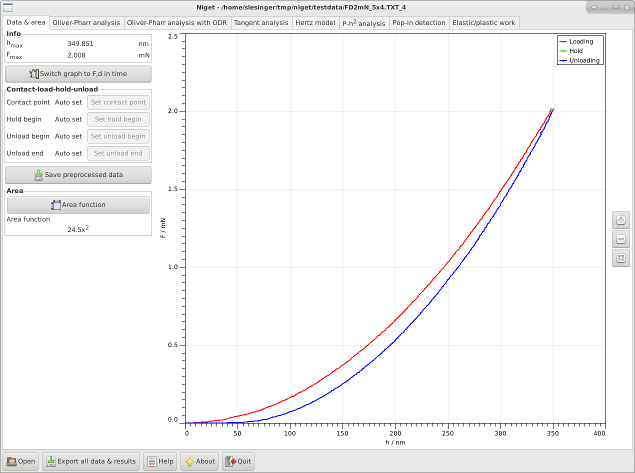
Task: Open the P-h² analysis tab
Action: [364, 23]
